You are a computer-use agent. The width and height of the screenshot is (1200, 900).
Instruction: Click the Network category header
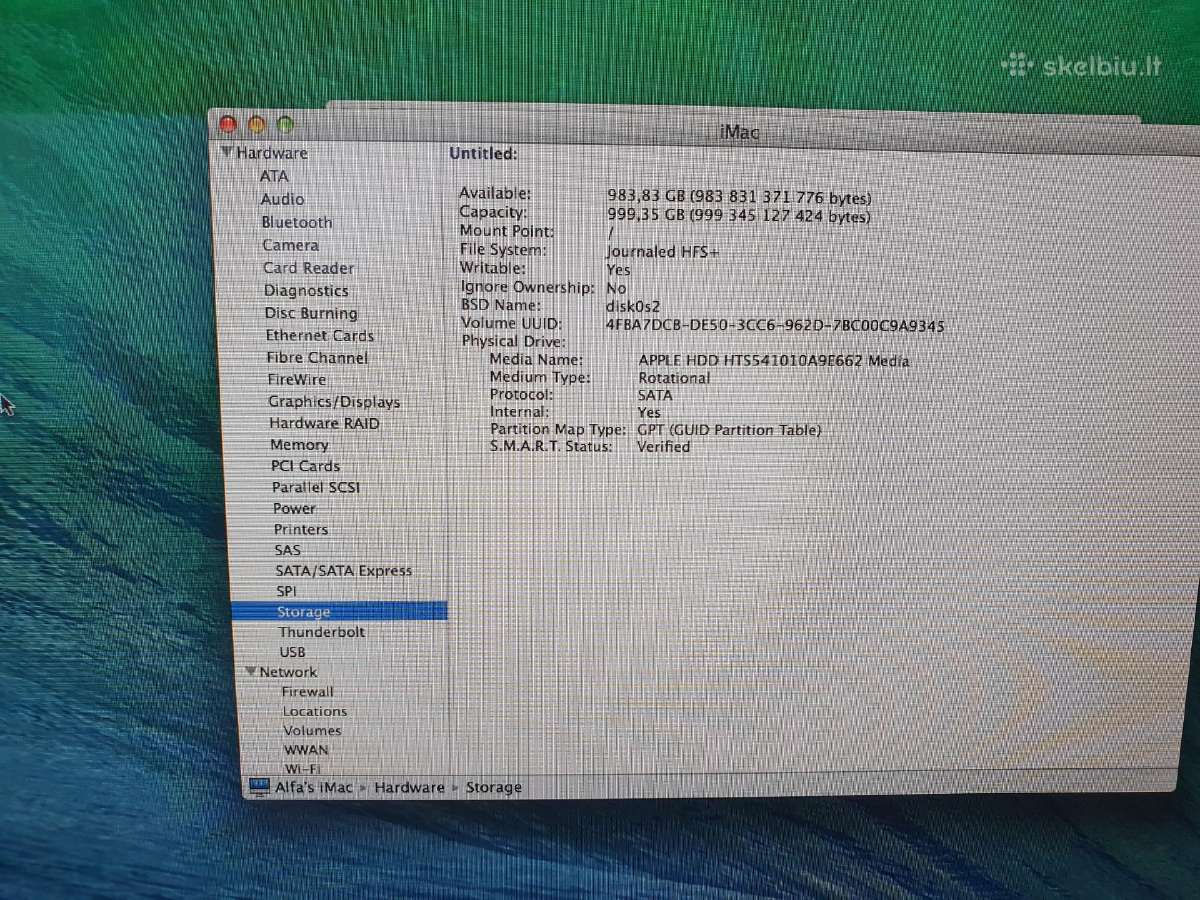pos(288,672)
